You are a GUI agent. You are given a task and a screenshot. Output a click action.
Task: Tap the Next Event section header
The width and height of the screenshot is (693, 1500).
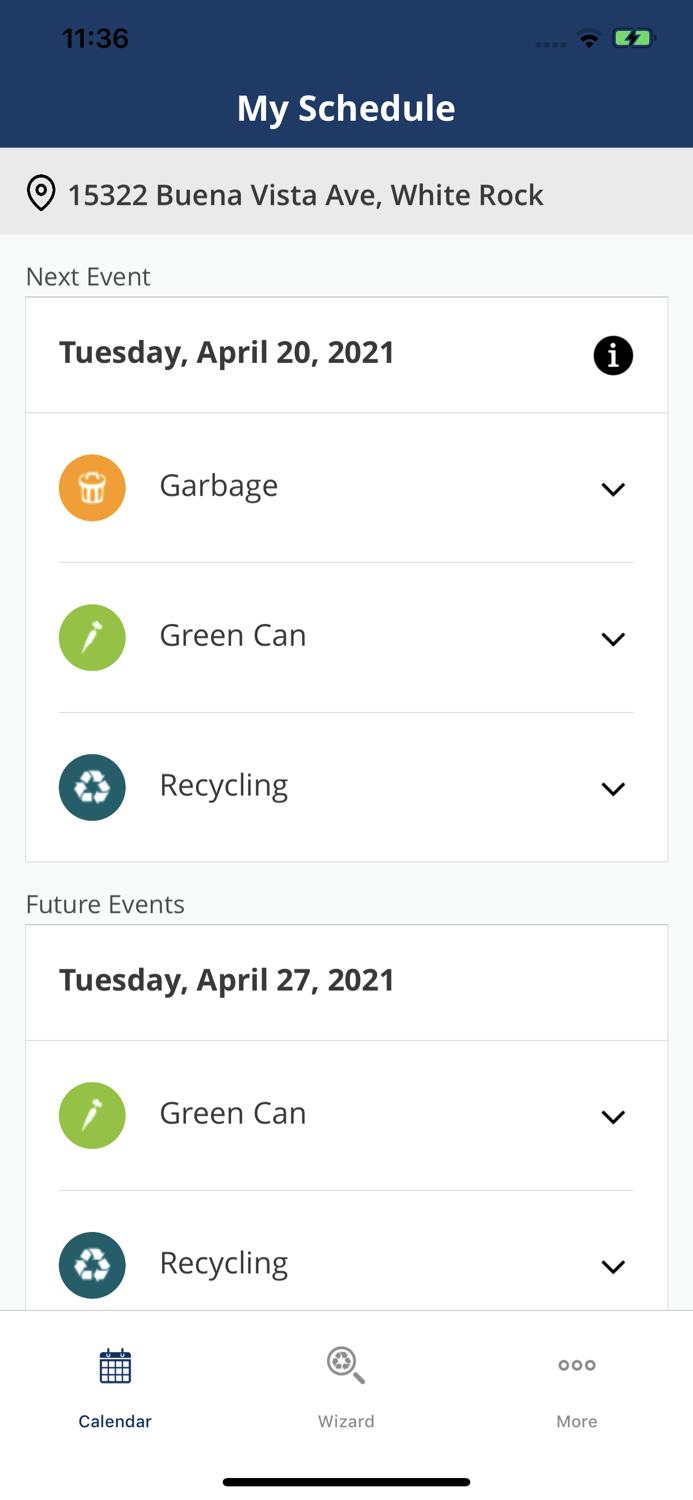point(88,276)
